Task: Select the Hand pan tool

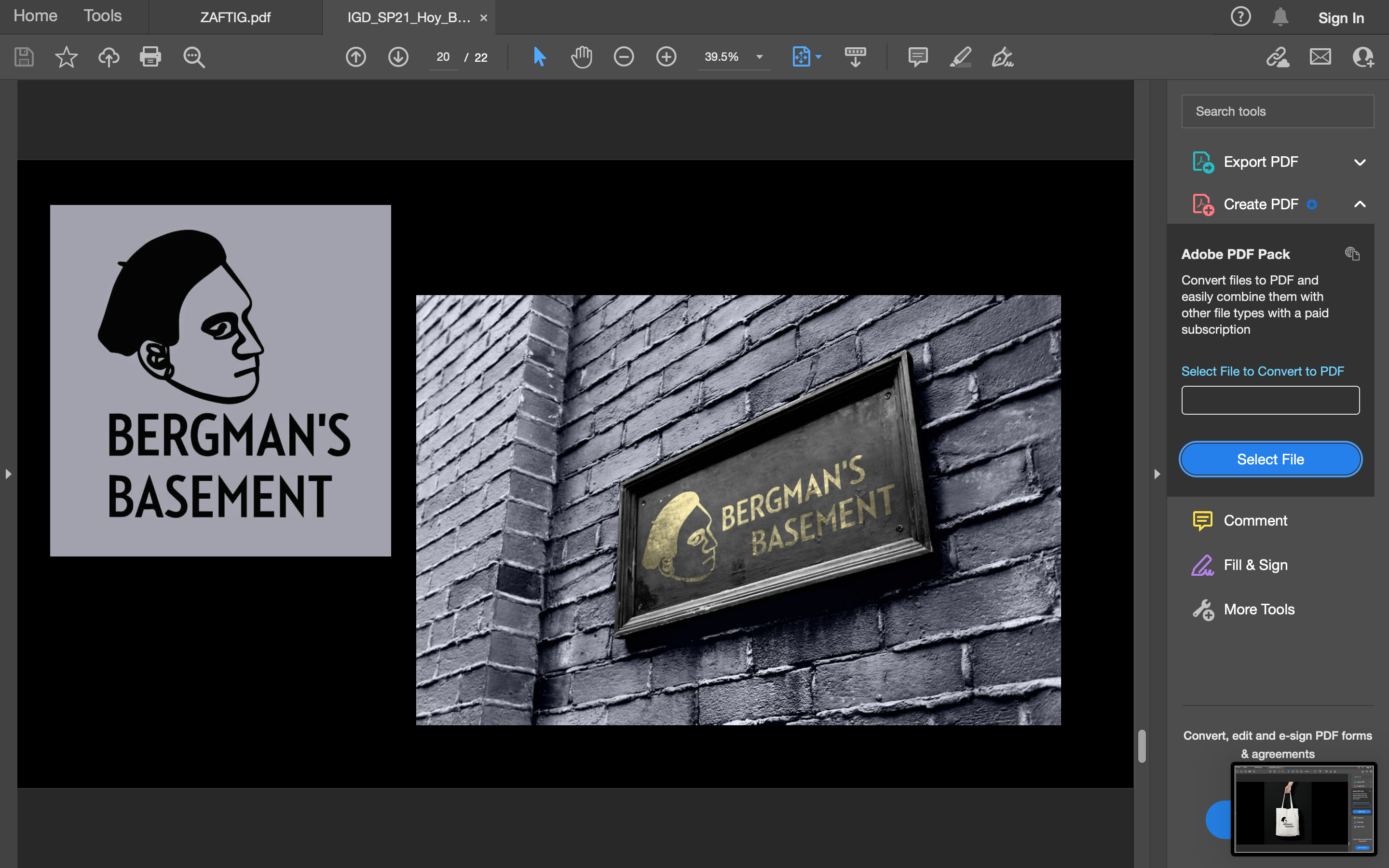Action: tap(582, 57)
